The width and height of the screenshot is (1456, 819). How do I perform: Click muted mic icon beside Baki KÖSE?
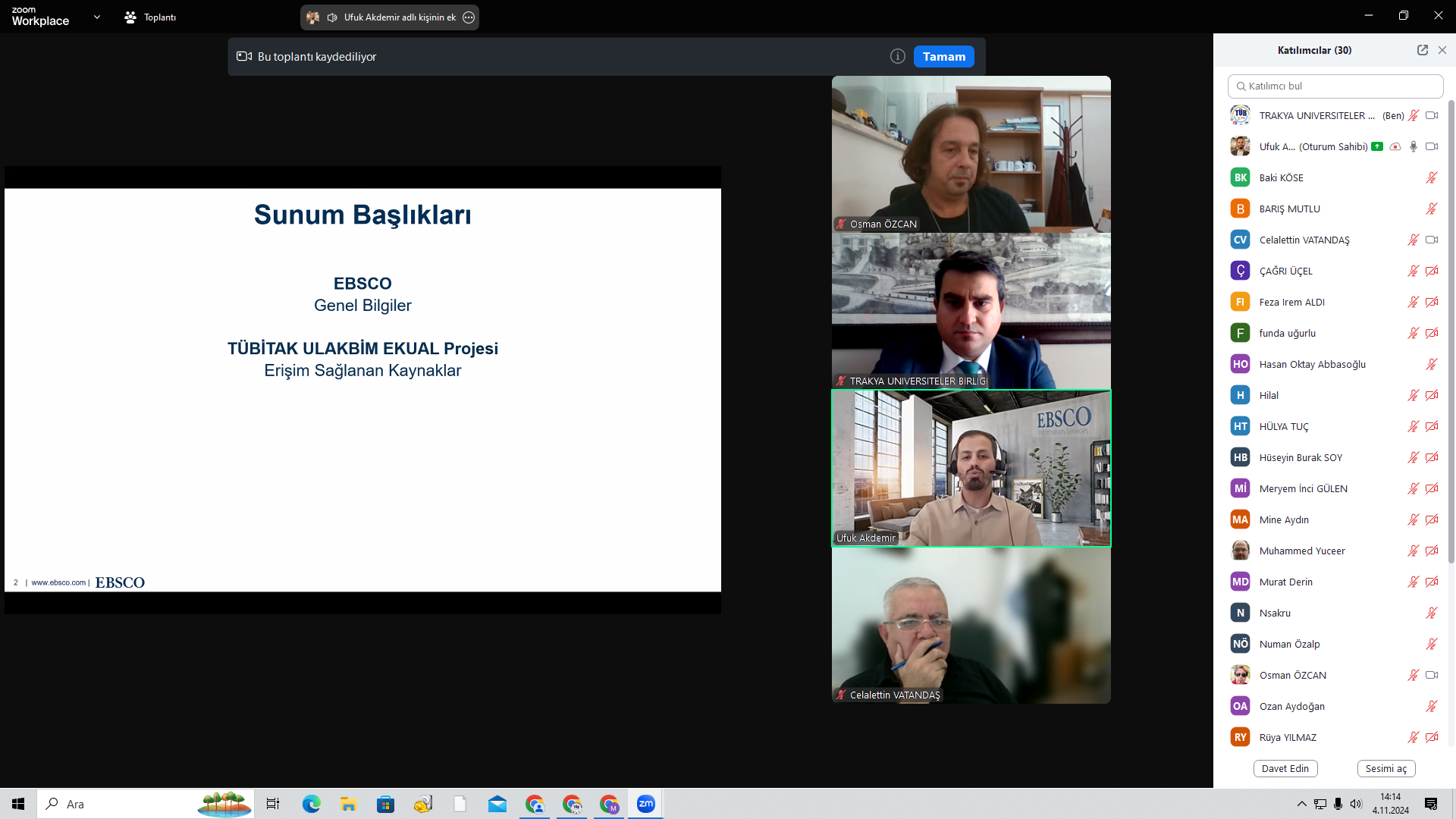[x=1432, y=178]
